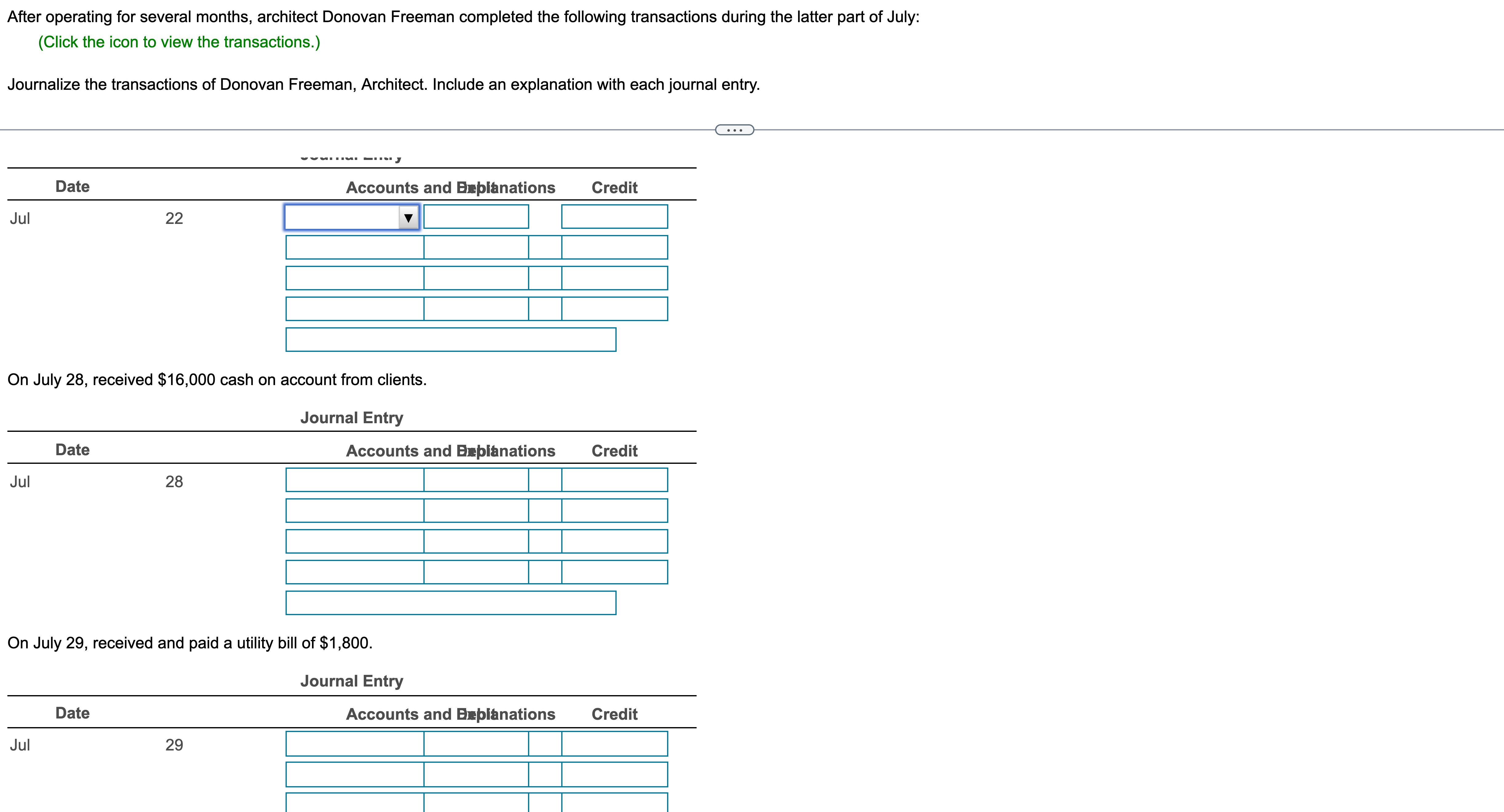The height and width of the screenshot is (812, 1504).
Task: Select the account field in July 28 third row
Action: (354, 541)
